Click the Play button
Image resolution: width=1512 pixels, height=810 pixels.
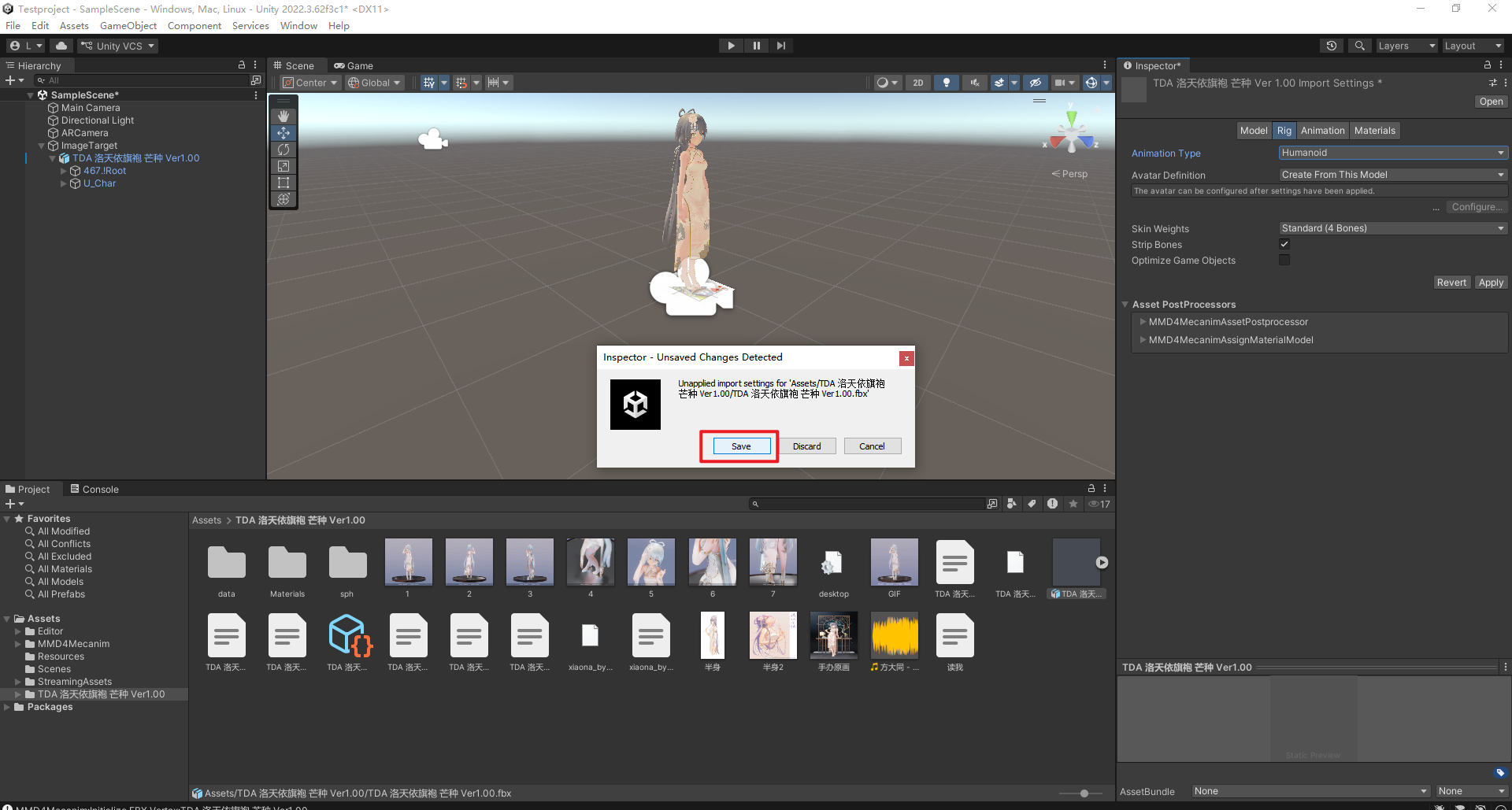point(731,46)
